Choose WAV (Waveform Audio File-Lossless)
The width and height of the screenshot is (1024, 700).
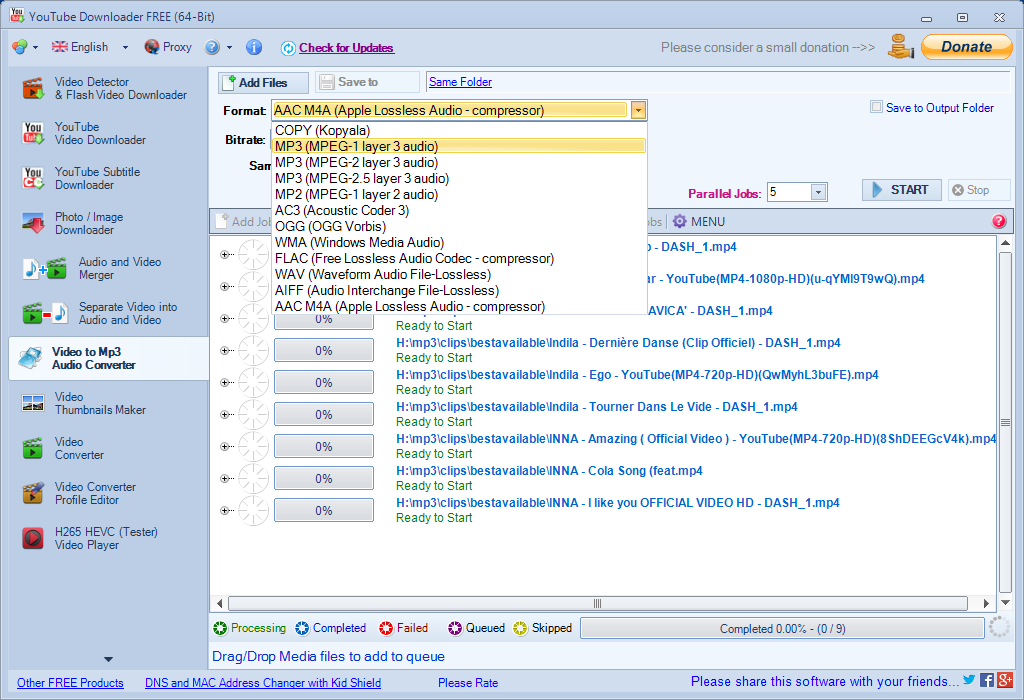[459, 274]
